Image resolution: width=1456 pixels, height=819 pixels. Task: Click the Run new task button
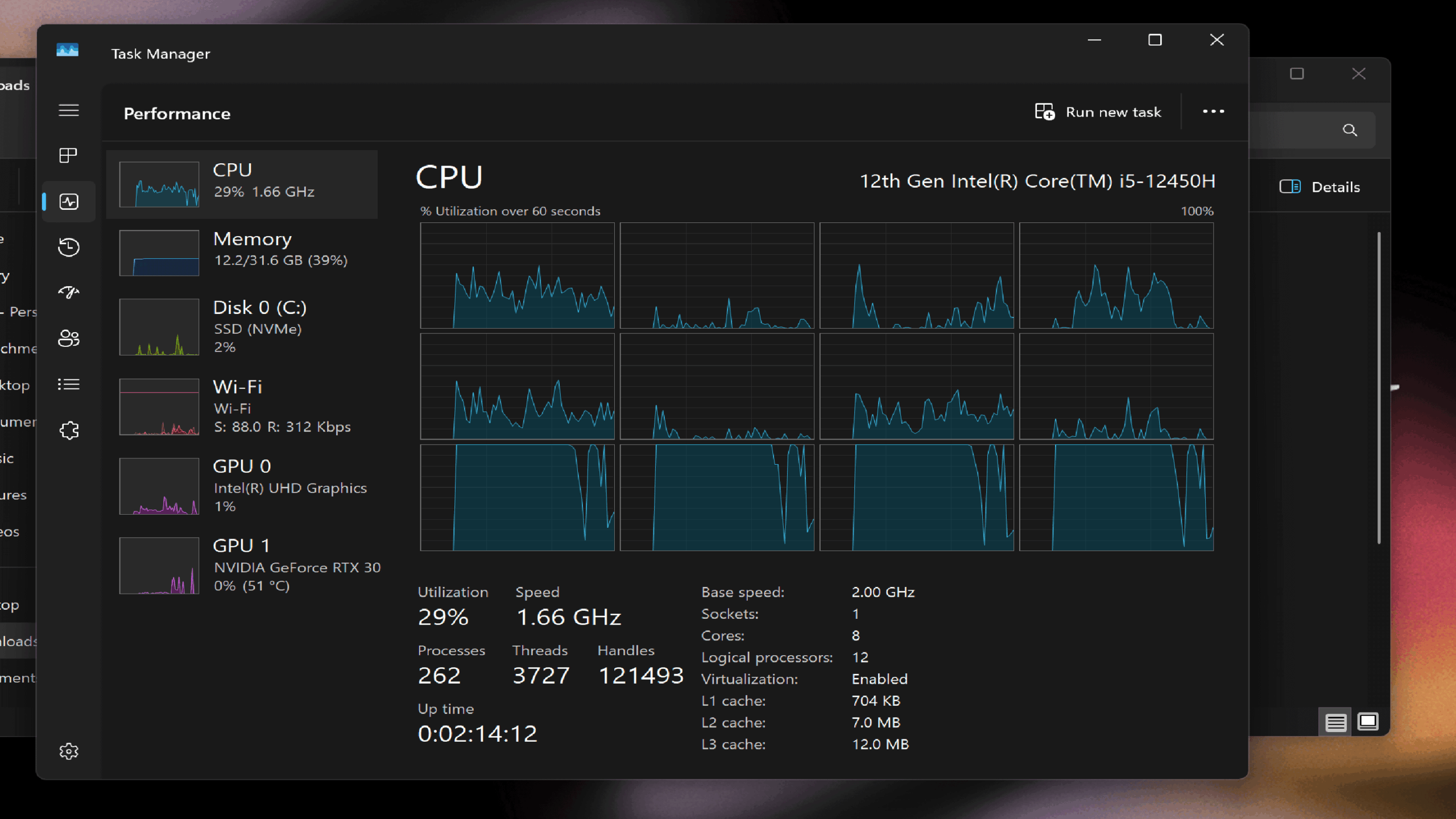(1098, 112)
